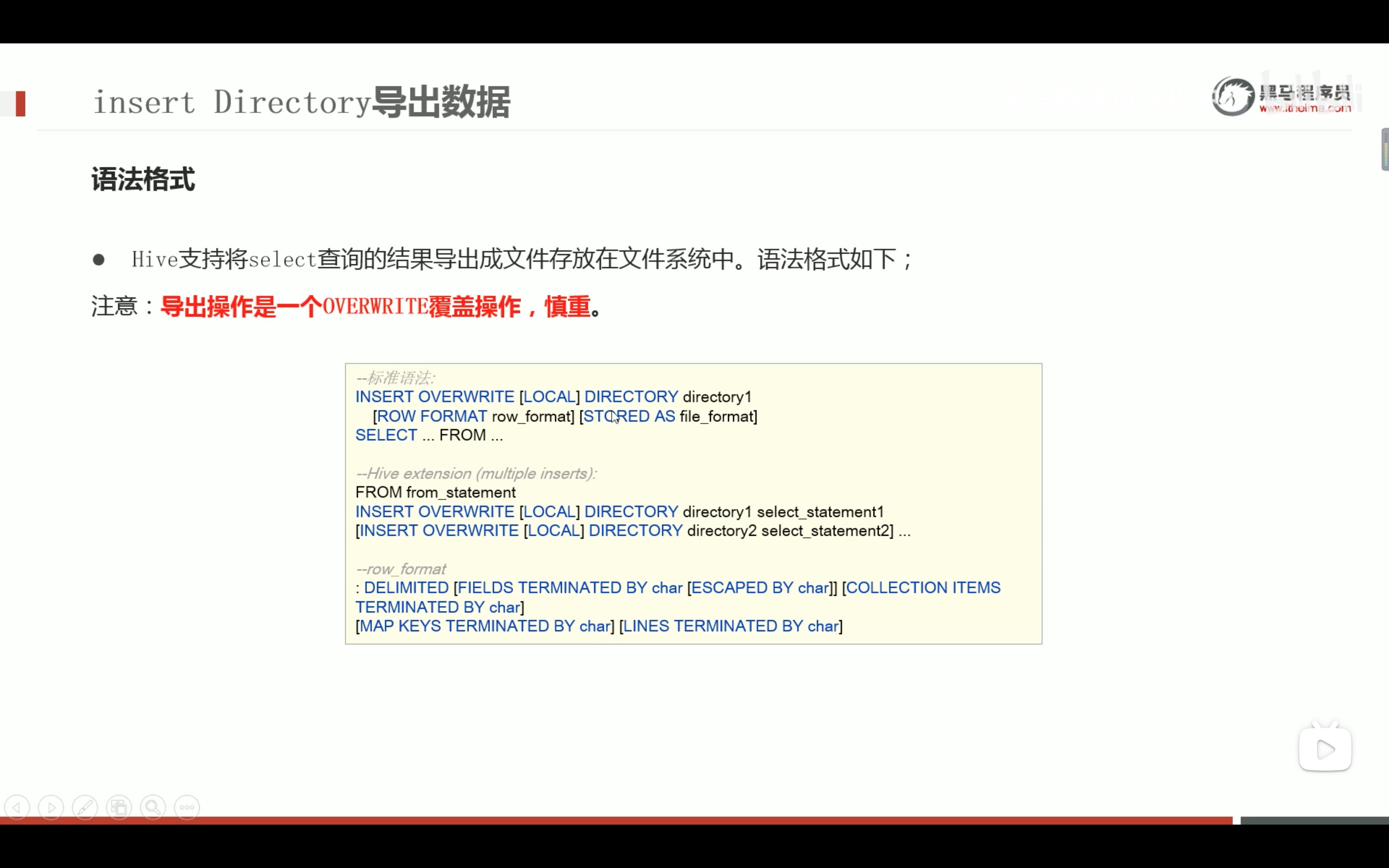The width and height of the screenshot is (1389, 868).
Task: Click '[STORED AS file_format]' in the code box
Action: point(668,416)
